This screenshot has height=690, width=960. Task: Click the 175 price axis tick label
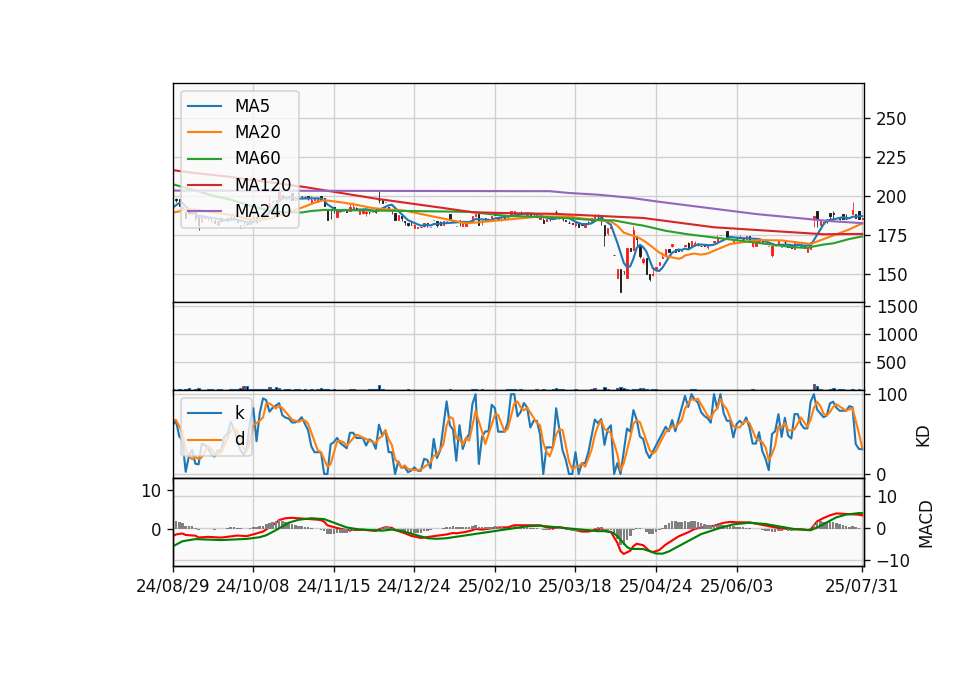(x=891, y=236)
